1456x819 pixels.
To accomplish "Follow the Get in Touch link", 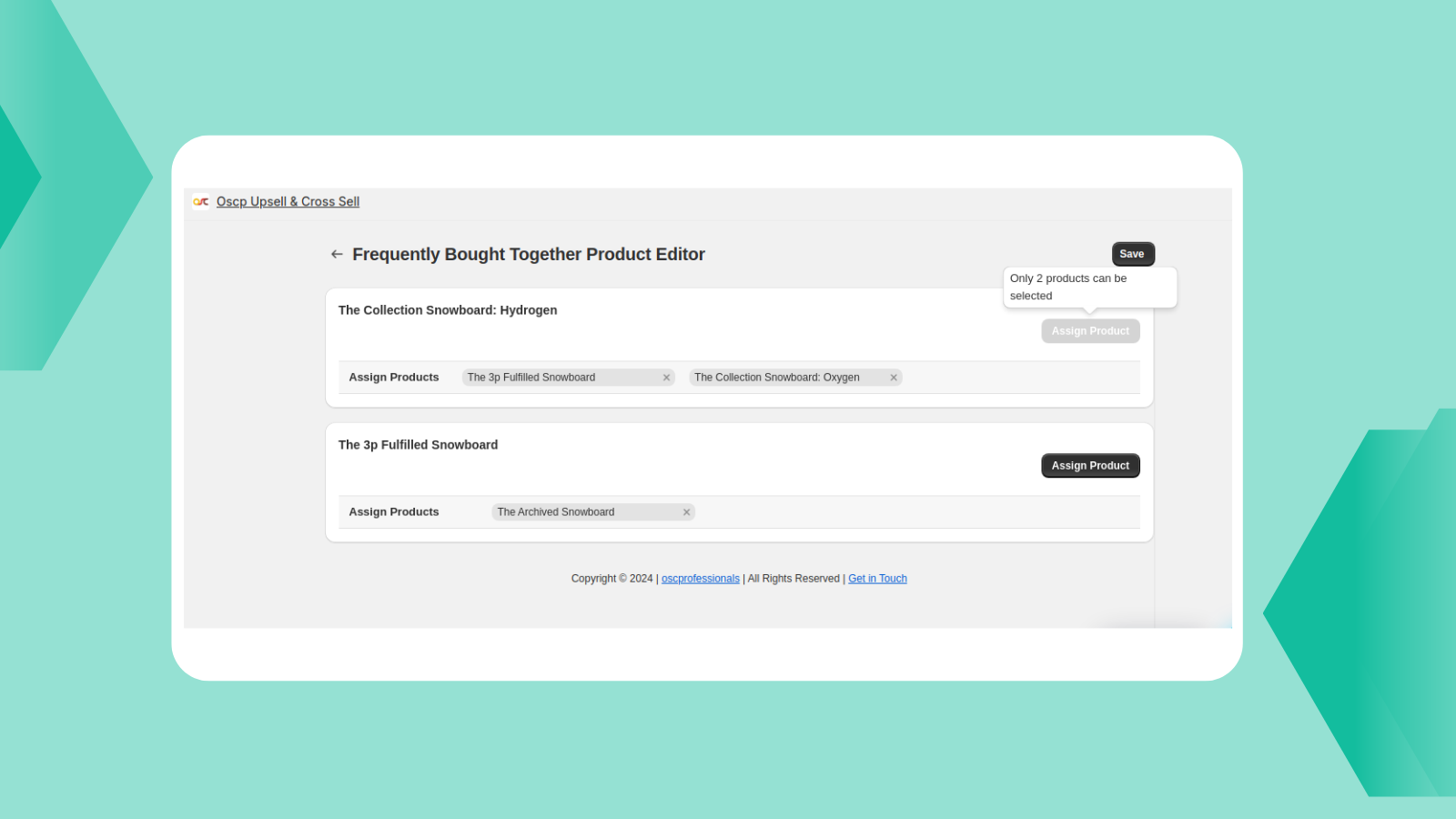I will [x=877, y=579].
